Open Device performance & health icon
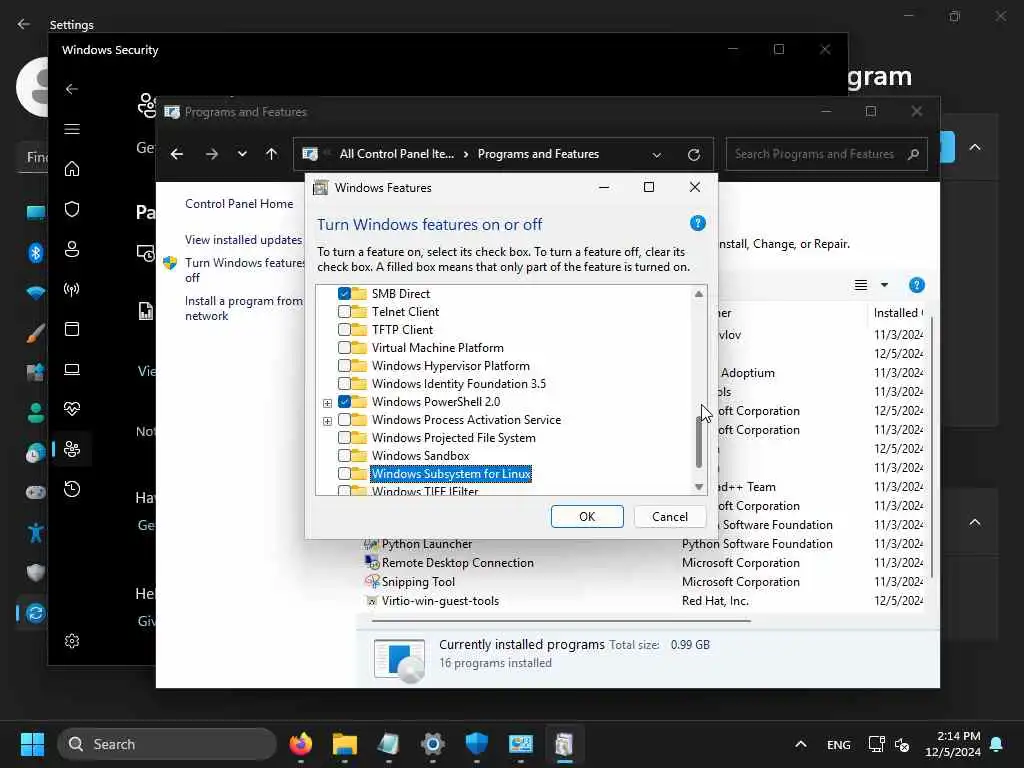The width and height of the screenshot is (1024, 768). [72, 409]
